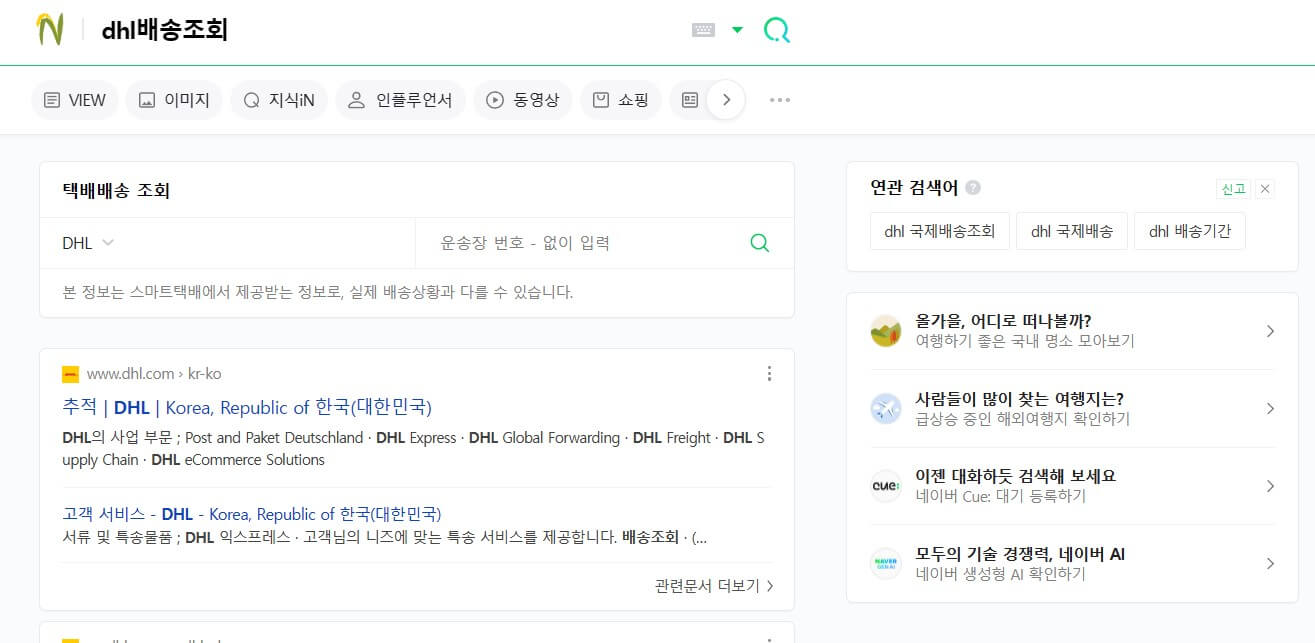Image resolution: width=1315 pixels, height=643 pixels.
Task: Click the www.dhl.com › kr-ko URL
Action: pos(154,374)
